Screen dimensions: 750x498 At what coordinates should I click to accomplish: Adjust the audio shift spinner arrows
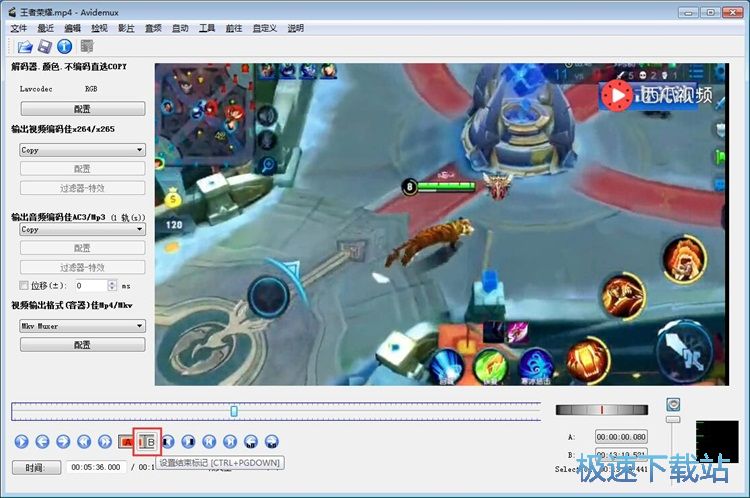pyautogui.click(x=112, y=286)
